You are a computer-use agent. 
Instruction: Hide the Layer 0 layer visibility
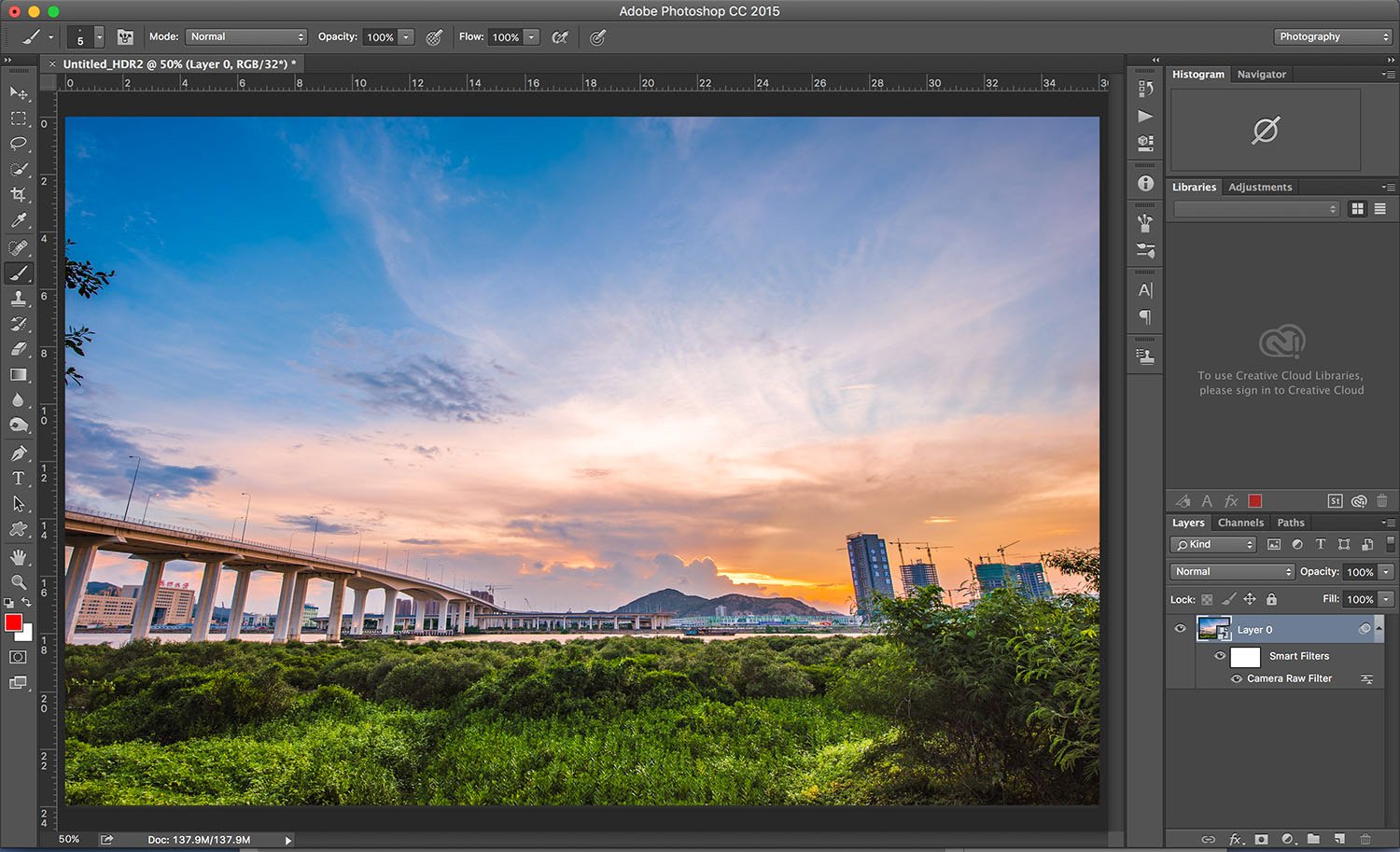point(1180,628)
